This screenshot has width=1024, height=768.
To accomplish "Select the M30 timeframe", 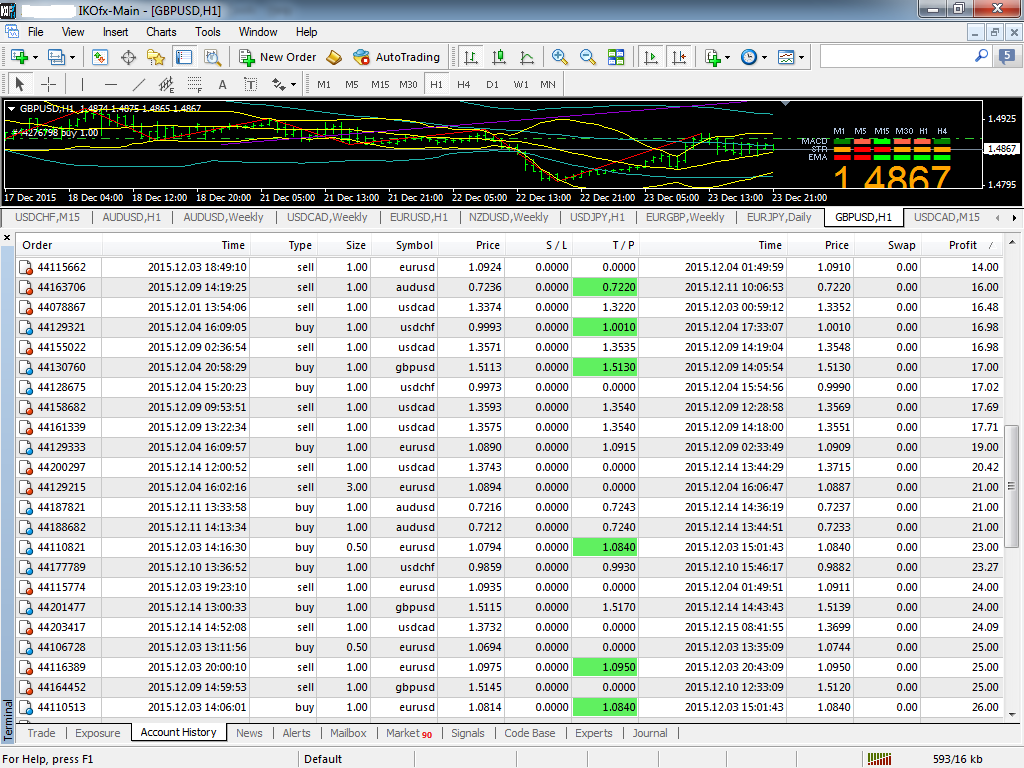I will pos(408,84).
